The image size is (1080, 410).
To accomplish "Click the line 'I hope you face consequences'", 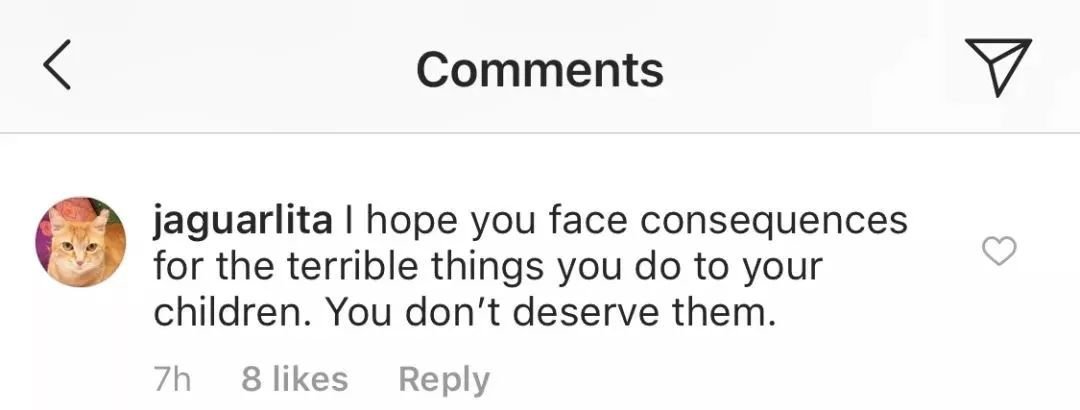I will coord(625,221).
